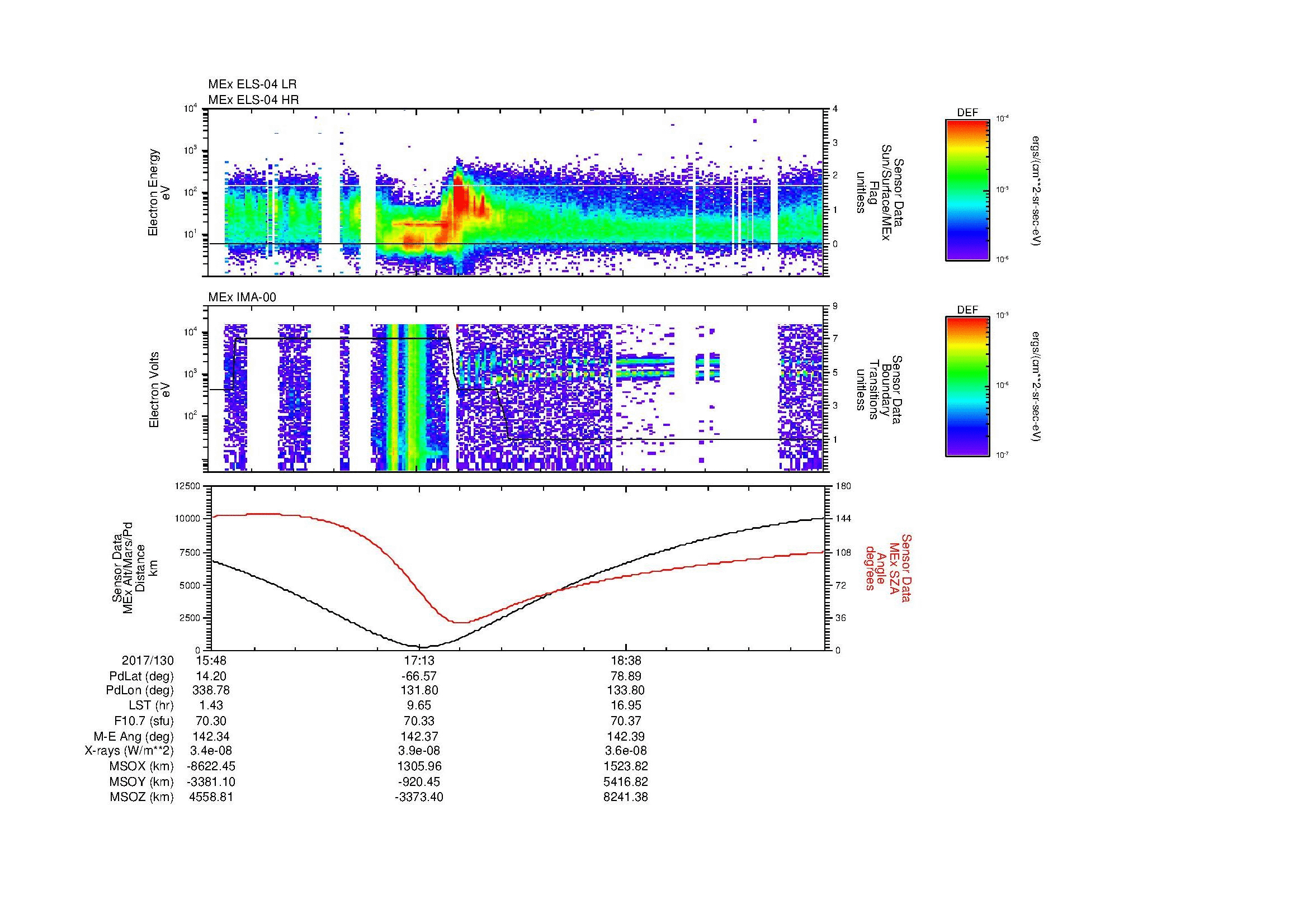Click the lower color bar units 'ergs/(cm**2-sr-sec-eV)'
Viewport: 1308px width, 924px height.
coord(1037,387)
